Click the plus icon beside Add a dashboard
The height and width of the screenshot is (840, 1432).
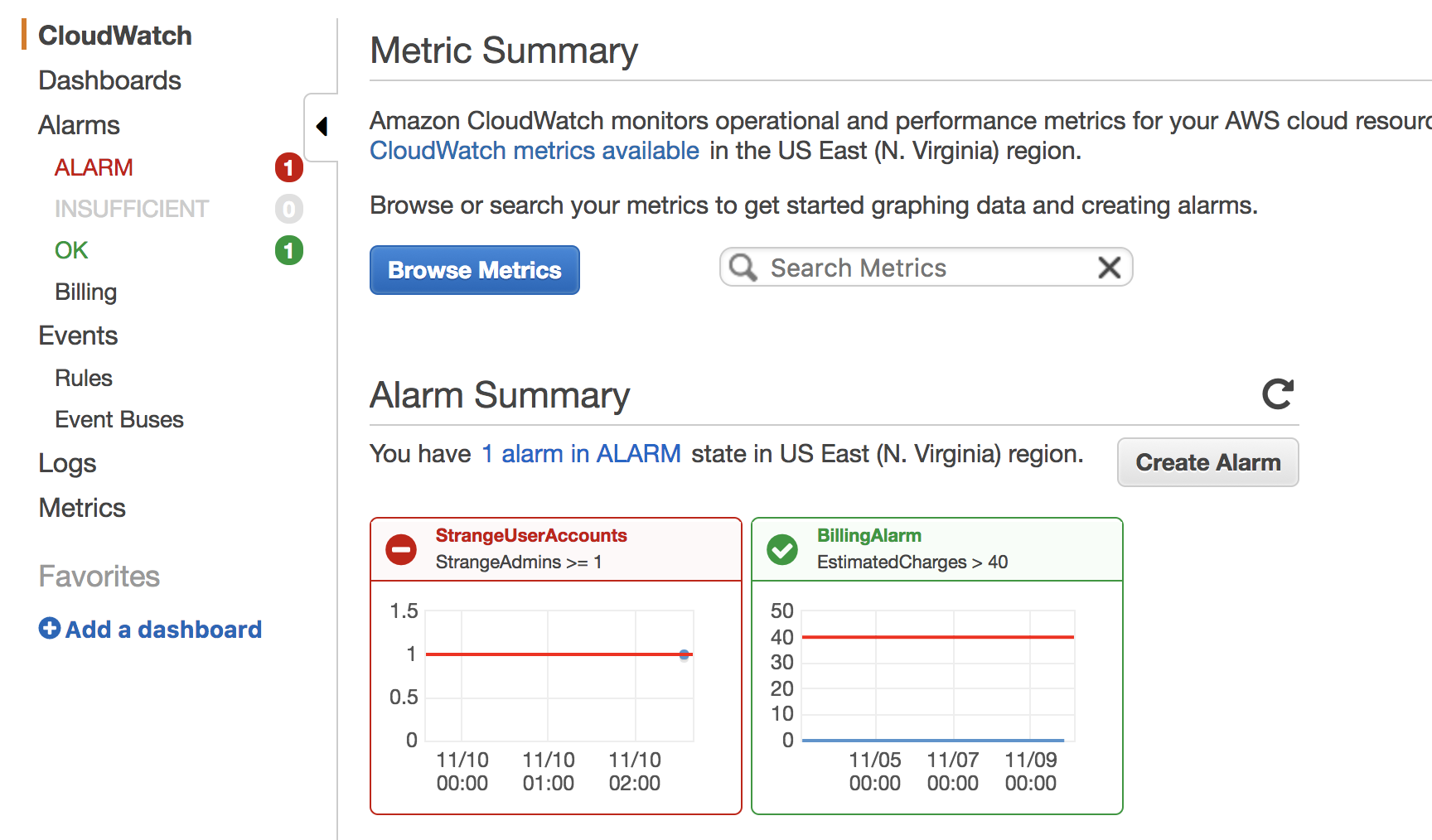50,629
